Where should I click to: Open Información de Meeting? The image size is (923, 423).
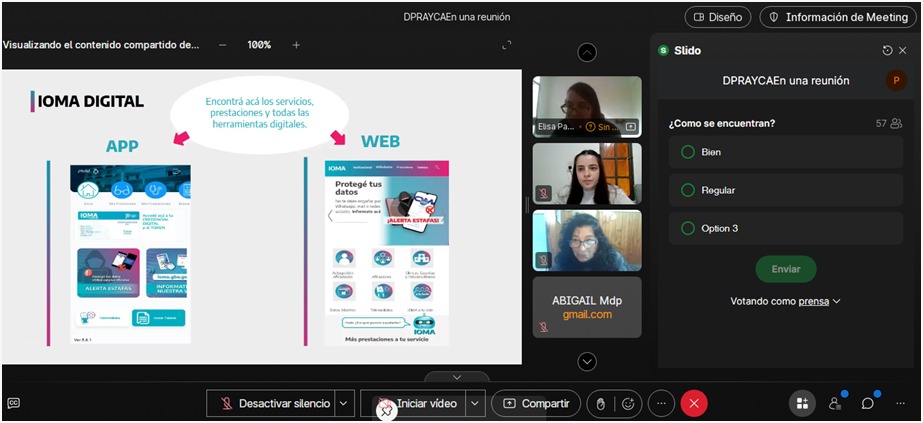[x=839, y=17]
